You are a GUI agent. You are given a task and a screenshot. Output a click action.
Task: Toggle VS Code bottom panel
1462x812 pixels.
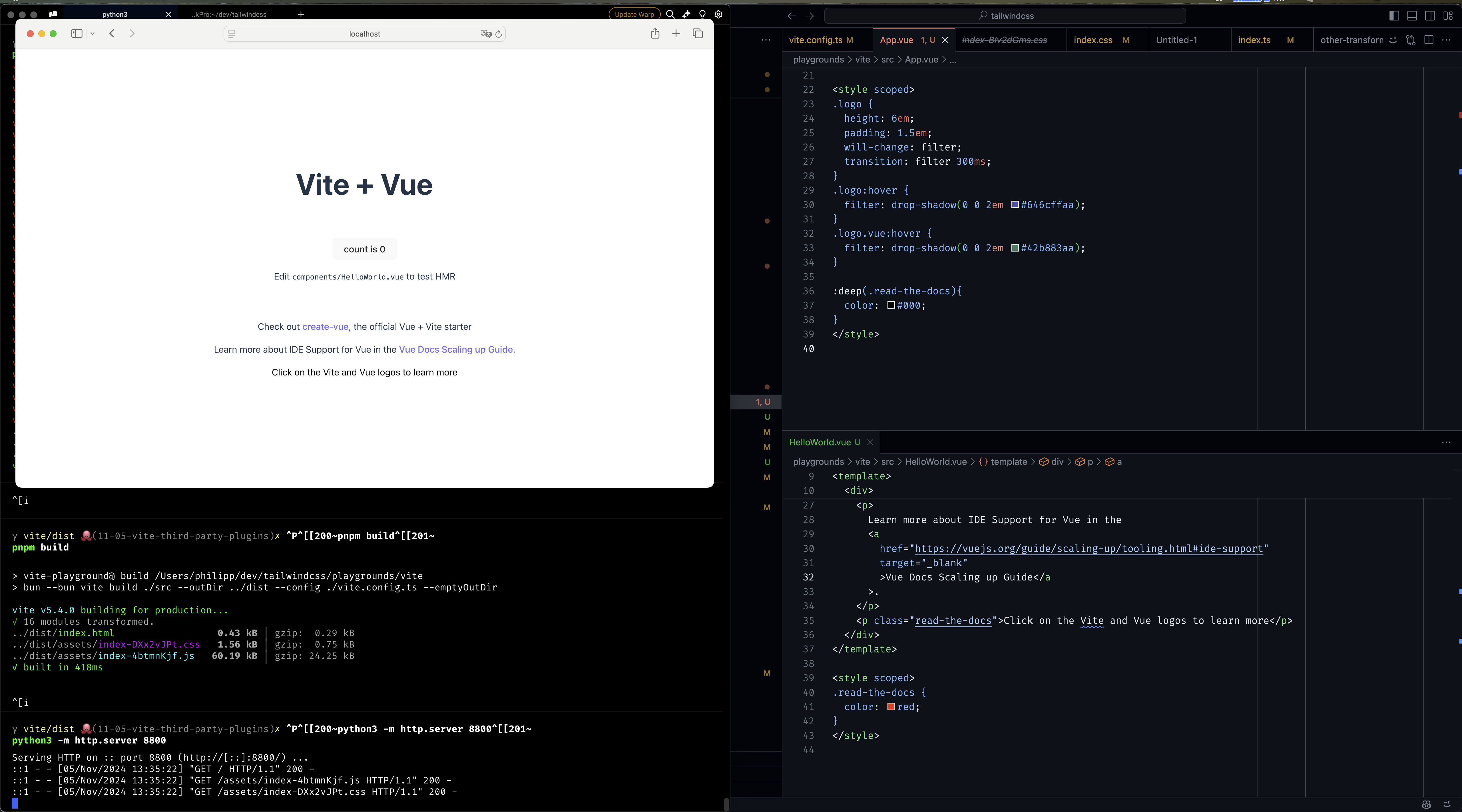pos(1412,16)
